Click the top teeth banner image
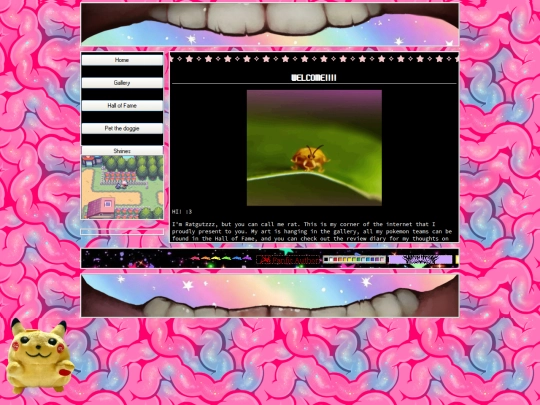 (x=270, y=24)
